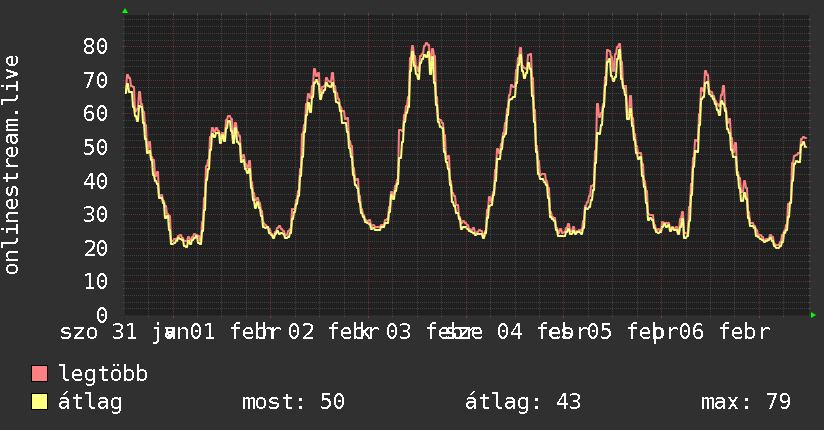This screenshot has width=824, height=430.
Task: Select the legtöbb legend label
Action: [103, 374]
